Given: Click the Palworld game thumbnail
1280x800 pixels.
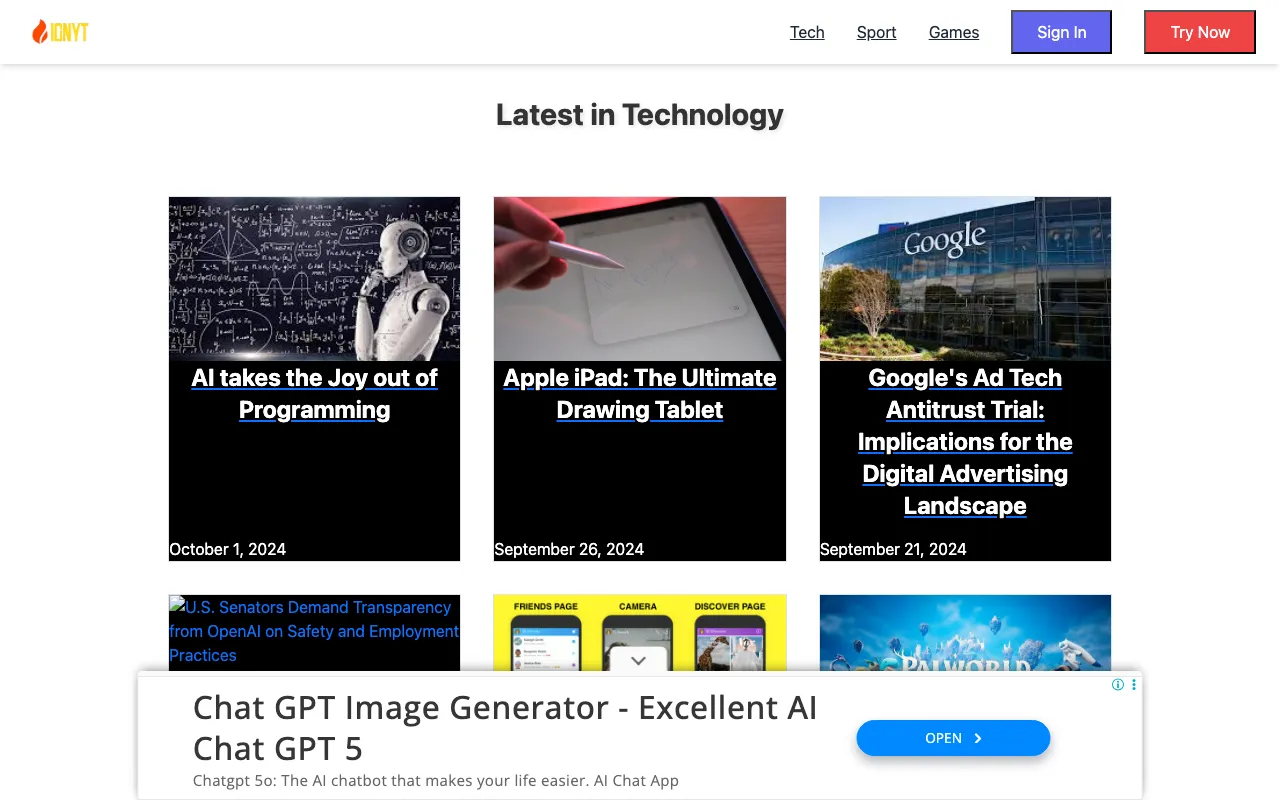Looking at the screenshot, I should click(x=965, y=633).
